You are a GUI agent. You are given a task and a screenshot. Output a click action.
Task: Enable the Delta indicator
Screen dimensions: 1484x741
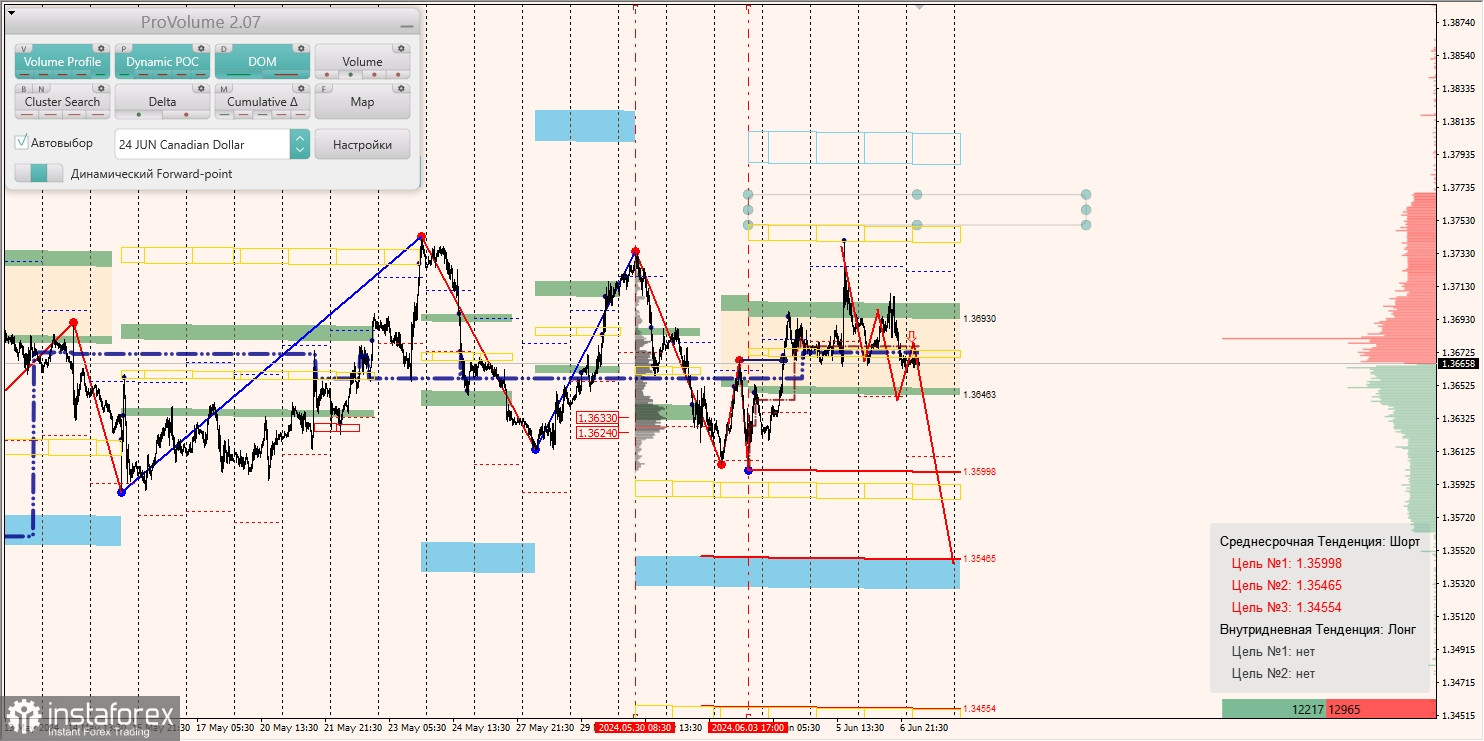(162, 102)
